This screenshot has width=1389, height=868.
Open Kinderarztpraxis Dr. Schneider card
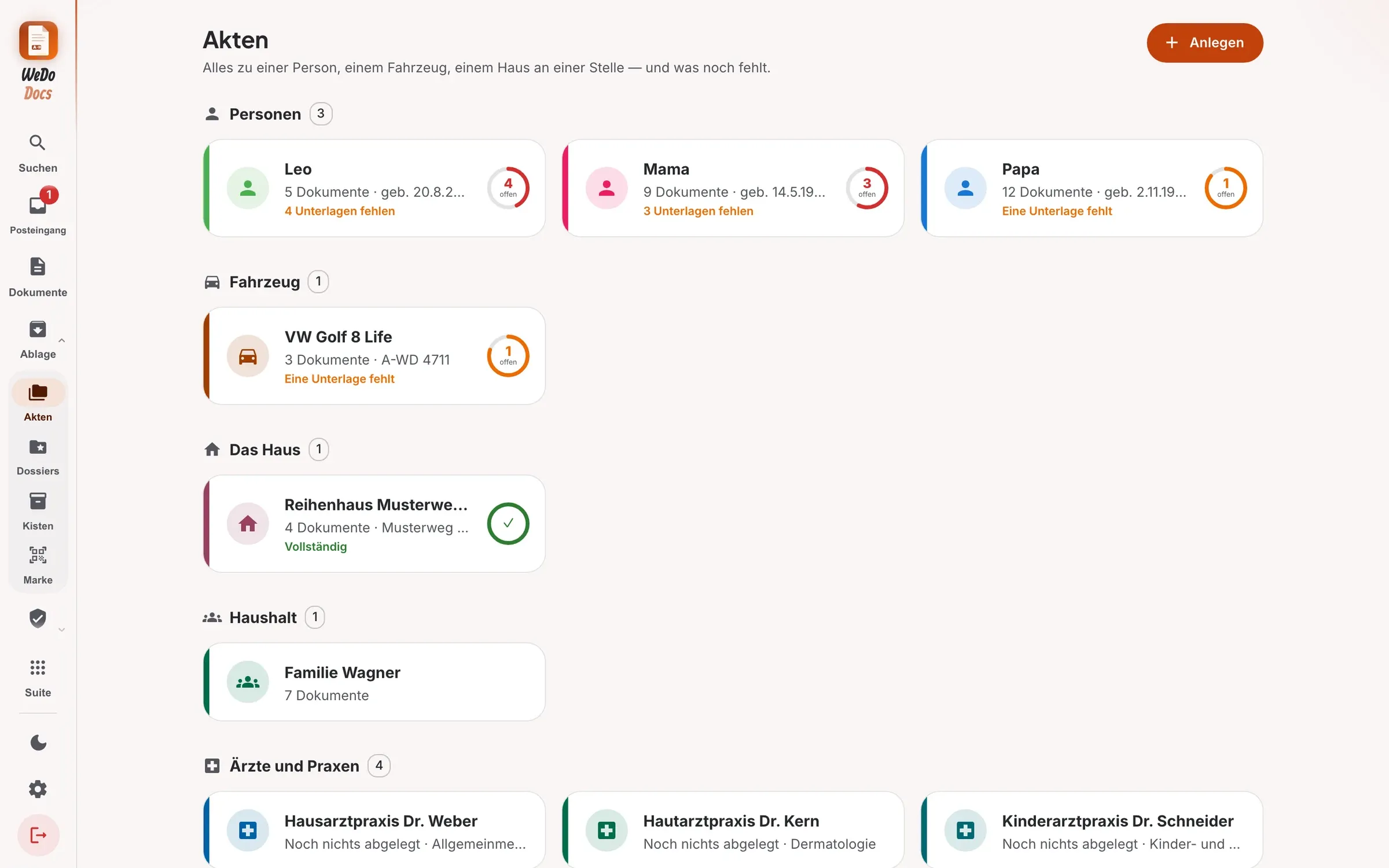[x=1092, y=830]
